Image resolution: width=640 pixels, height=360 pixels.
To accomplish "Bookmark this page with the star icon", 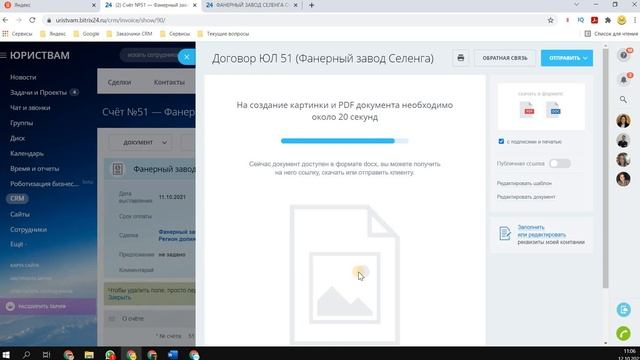I will coord(550,20).
